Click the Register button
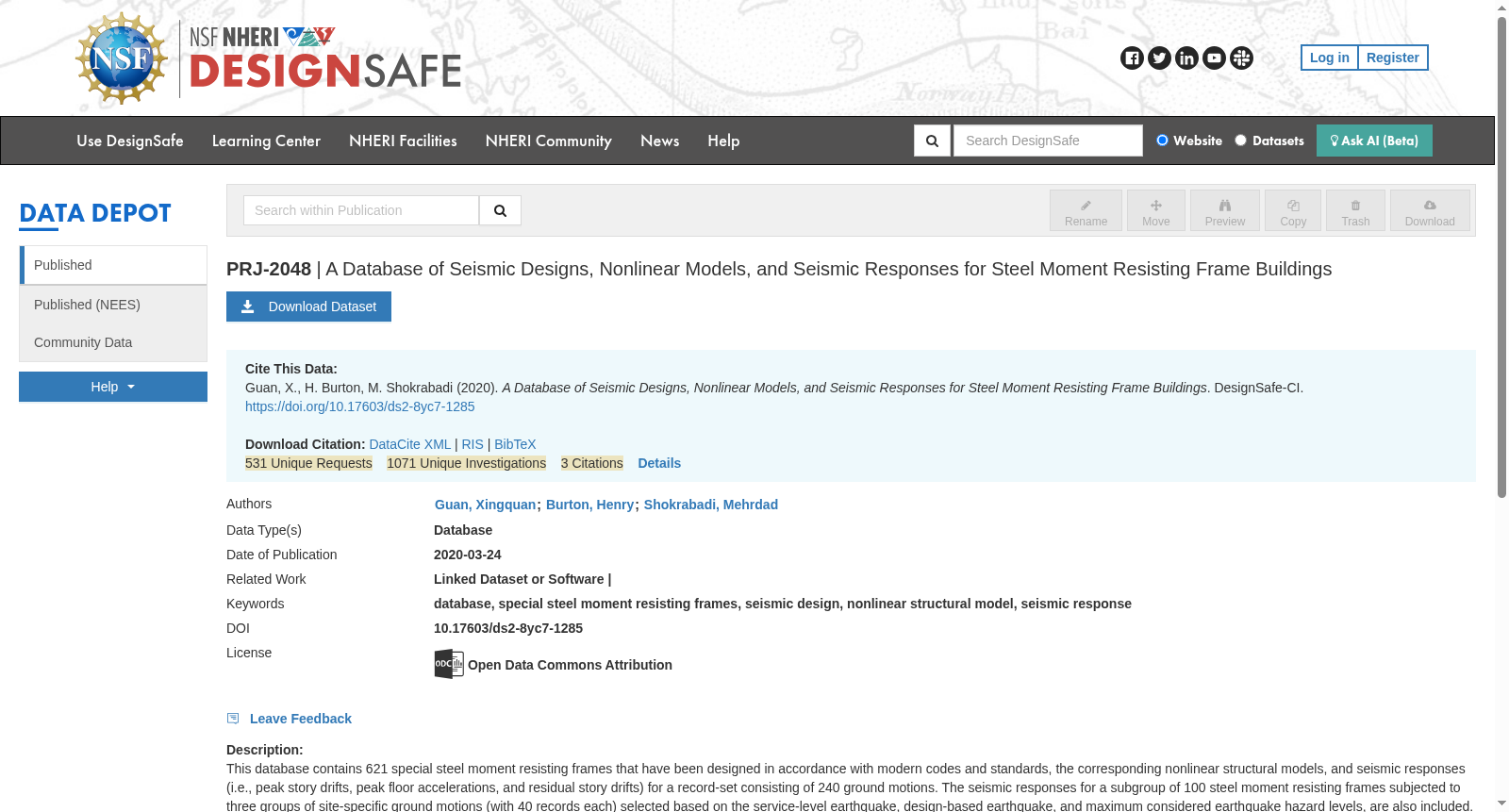 pyautogui.click(x=1392, y=58)
